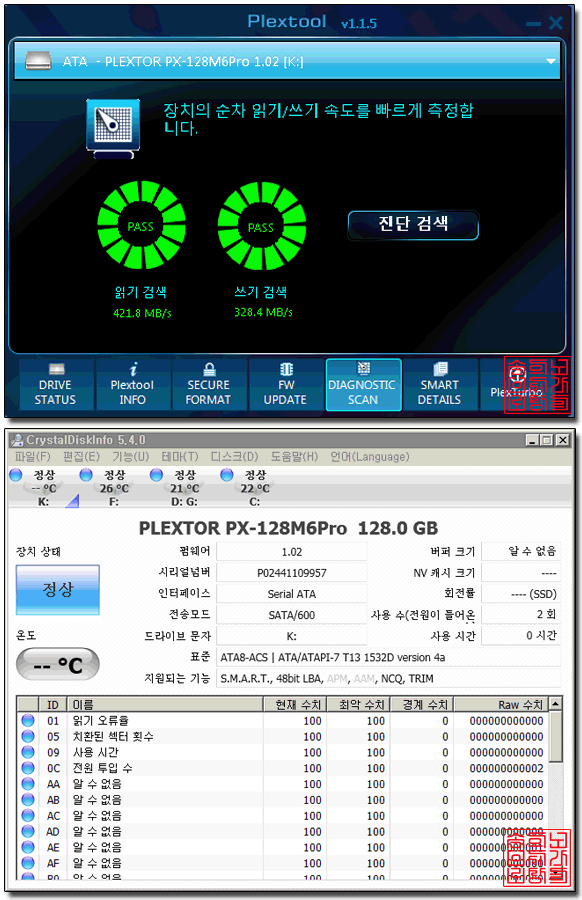Viewport: 582px width, 900px height.
Task: Minimize the Plextool window
Action: tap(533, 24)
